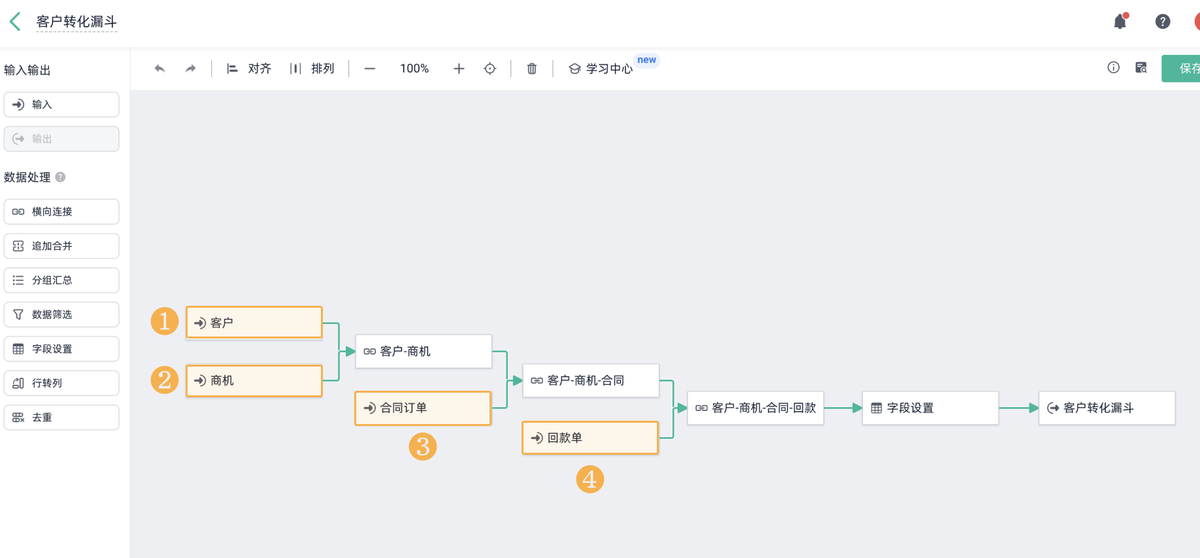Click the 100% zoom level value

click(414, 69)
